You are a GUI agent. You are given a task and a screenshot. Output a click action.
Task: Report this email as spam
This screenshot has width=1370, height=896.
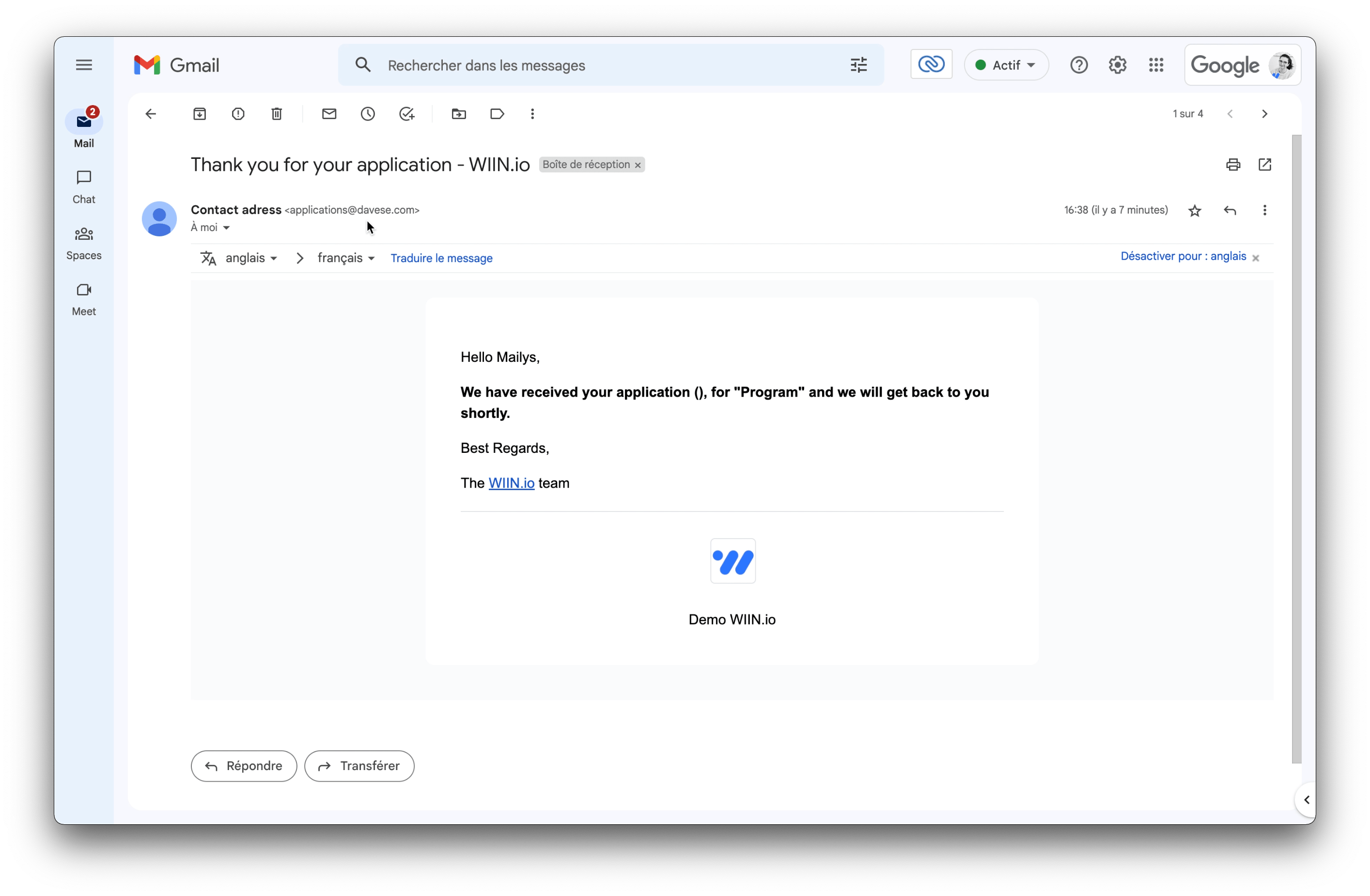coord(238,114)
